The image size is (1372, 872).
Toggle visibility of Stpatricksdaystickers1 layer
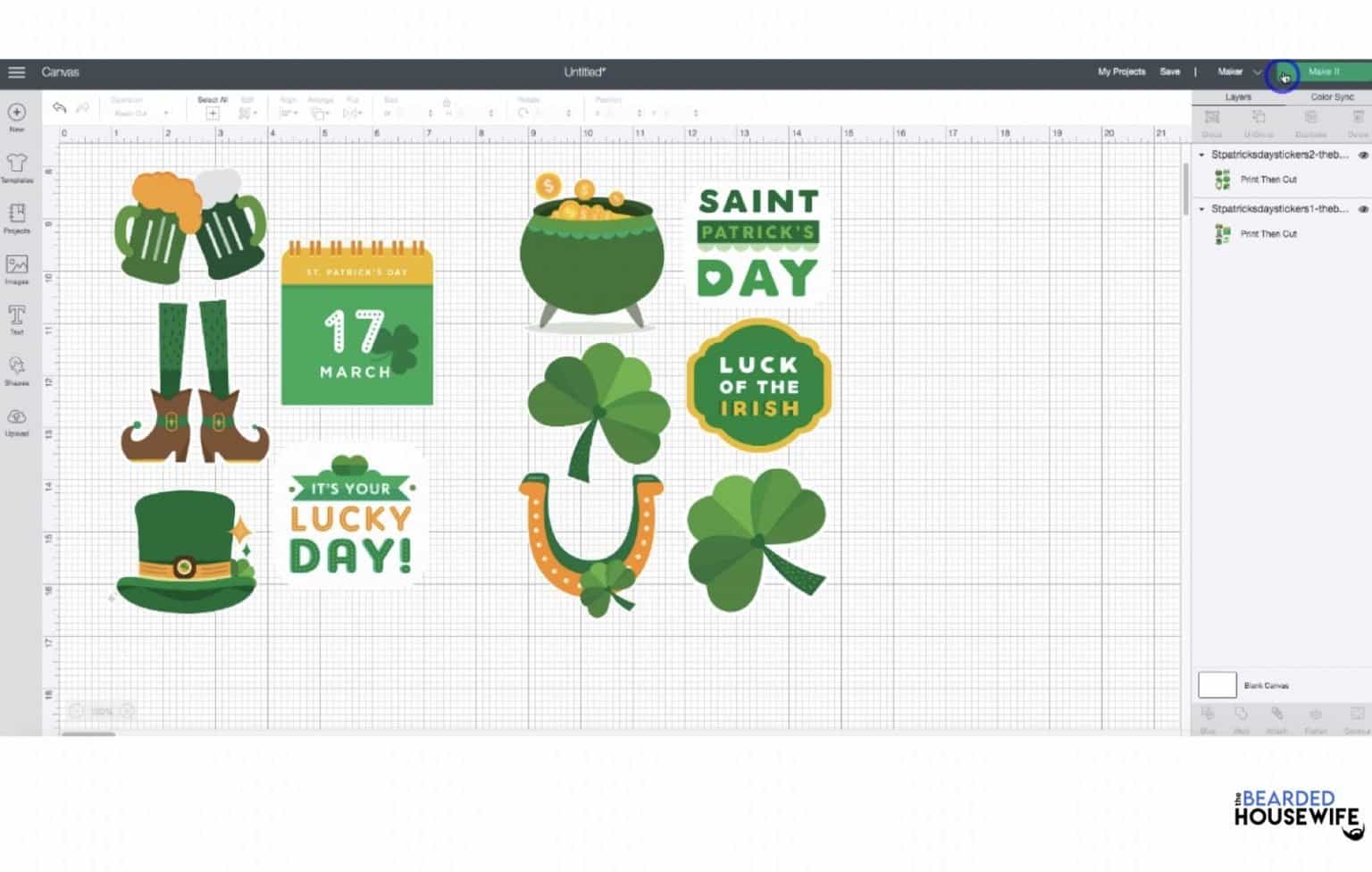point(1363,209)
